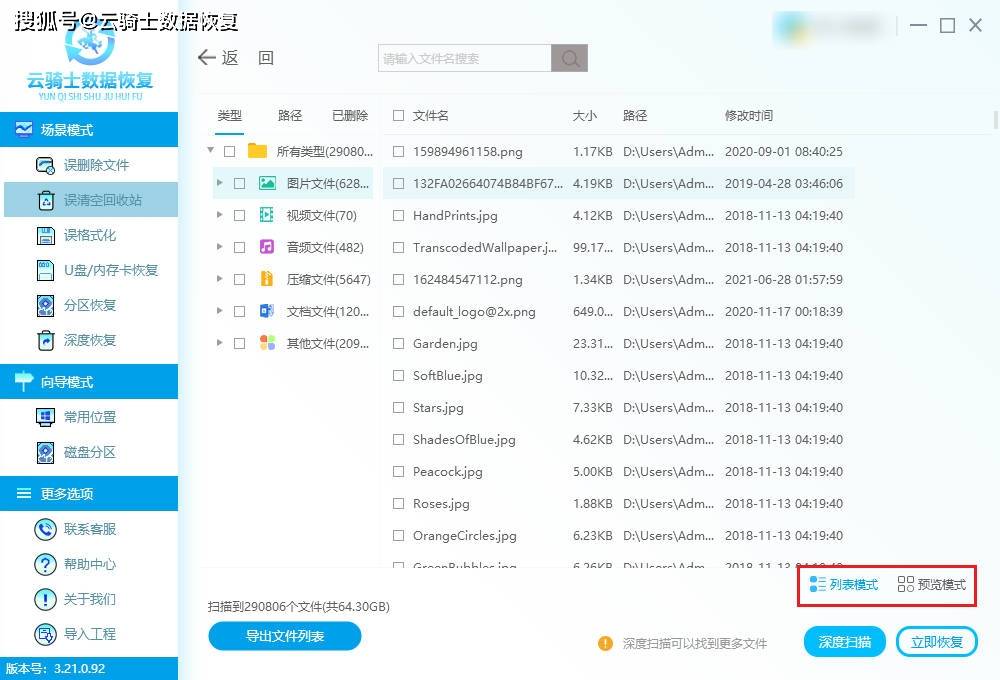Viewport: 1000px width, 680px height.
Task: Open 帮助中心 question mark icon
Action: (45, 565)
